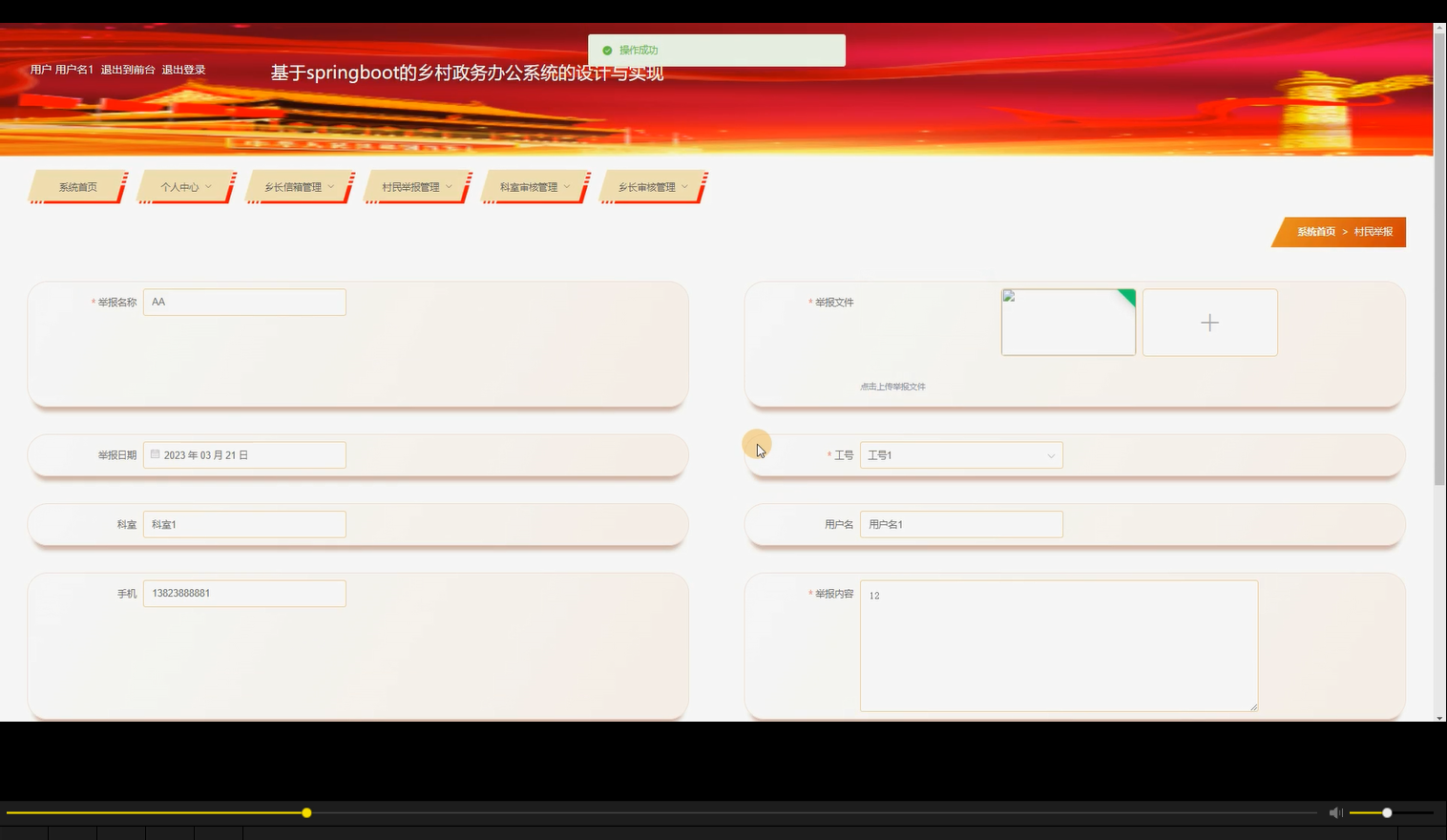This screenshot has width=1447, height=840.
Task: Click the 退出登录 link
Action: pyautogui.click(x=183, y=70)
